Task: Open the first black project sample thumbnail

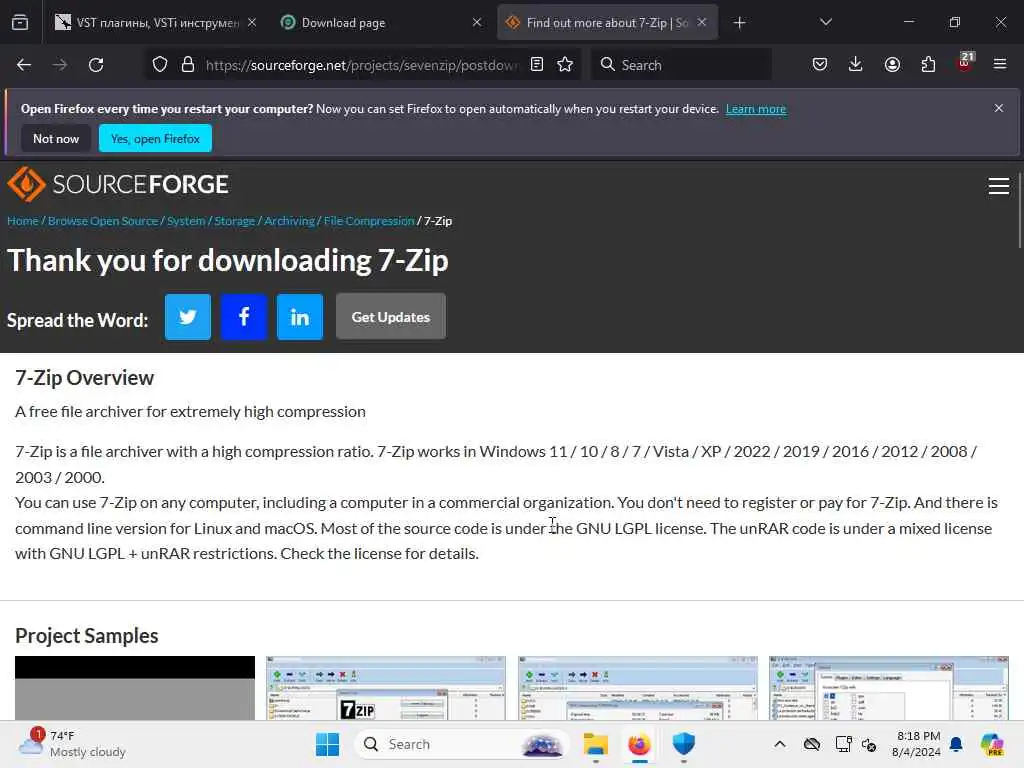Action: pos(135,688)
